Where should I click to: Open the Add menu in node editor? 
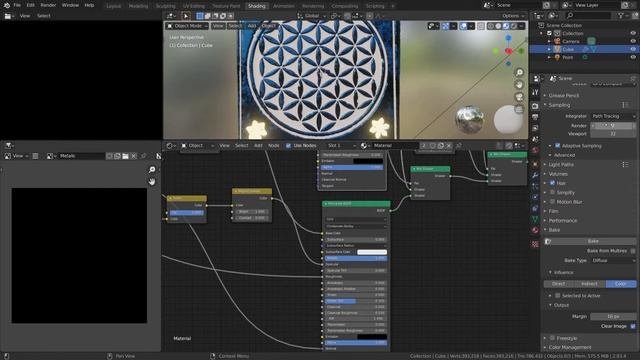(x=258, y=146)
